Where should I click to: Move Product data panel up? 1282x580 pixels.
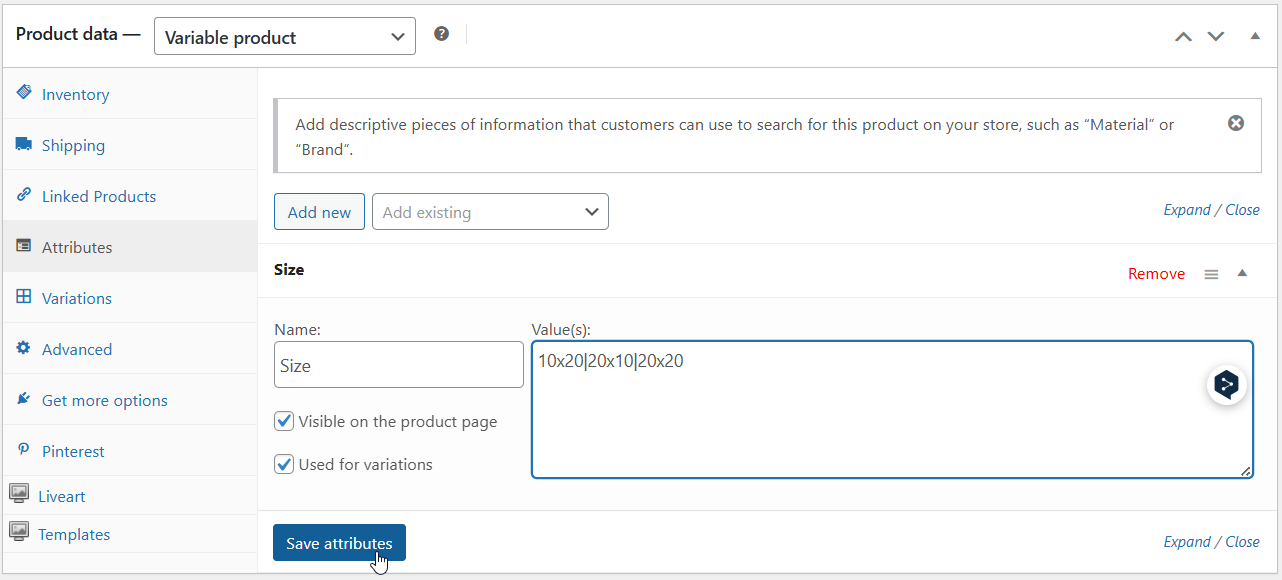click(x=1183, y=36)
